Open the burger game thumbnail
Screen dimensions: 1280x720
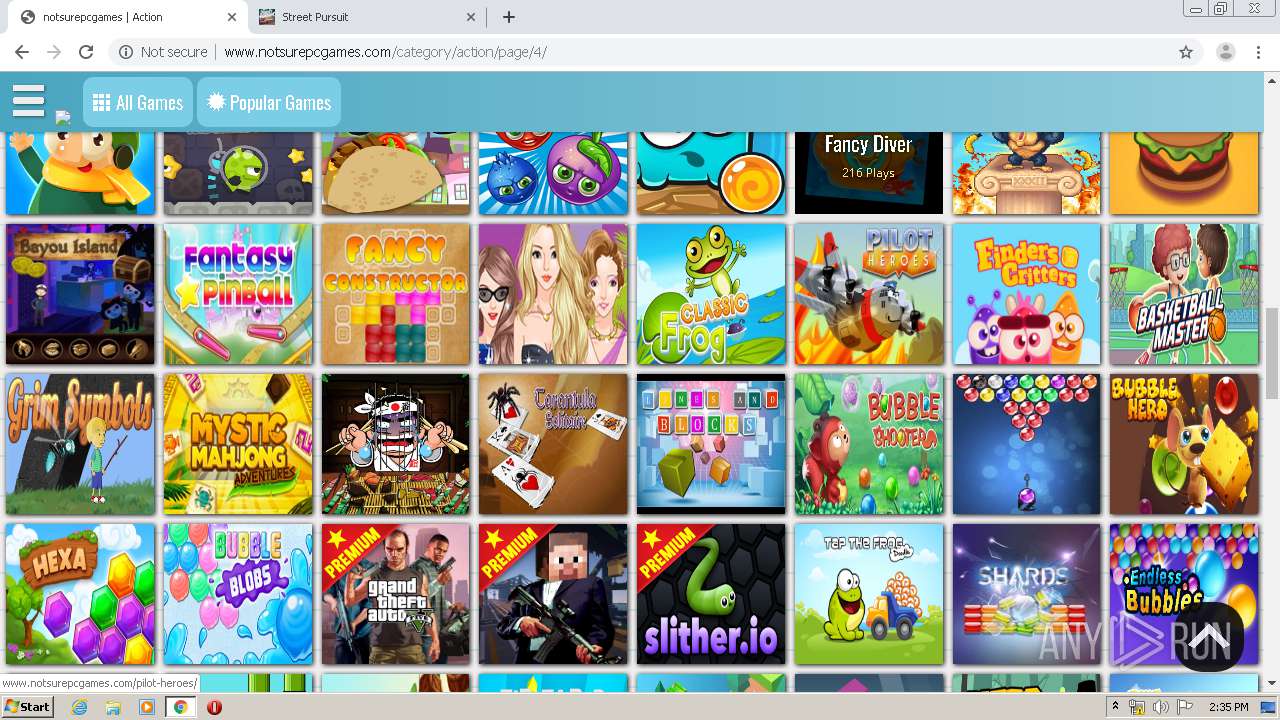pyautogui.click(x=1184, y=172)
